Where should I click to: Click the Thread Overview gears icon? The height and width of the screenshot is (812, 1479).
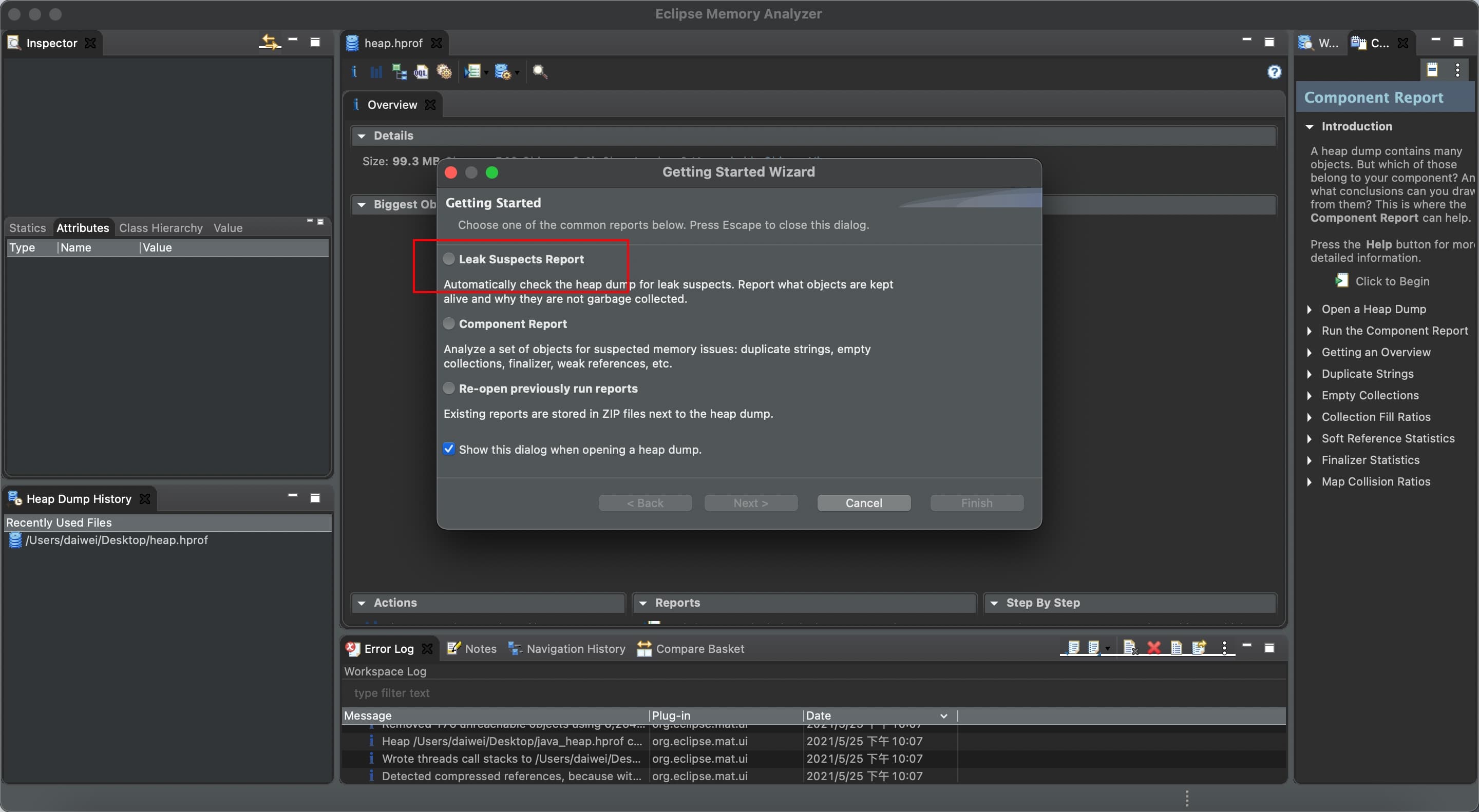(444, 72)
